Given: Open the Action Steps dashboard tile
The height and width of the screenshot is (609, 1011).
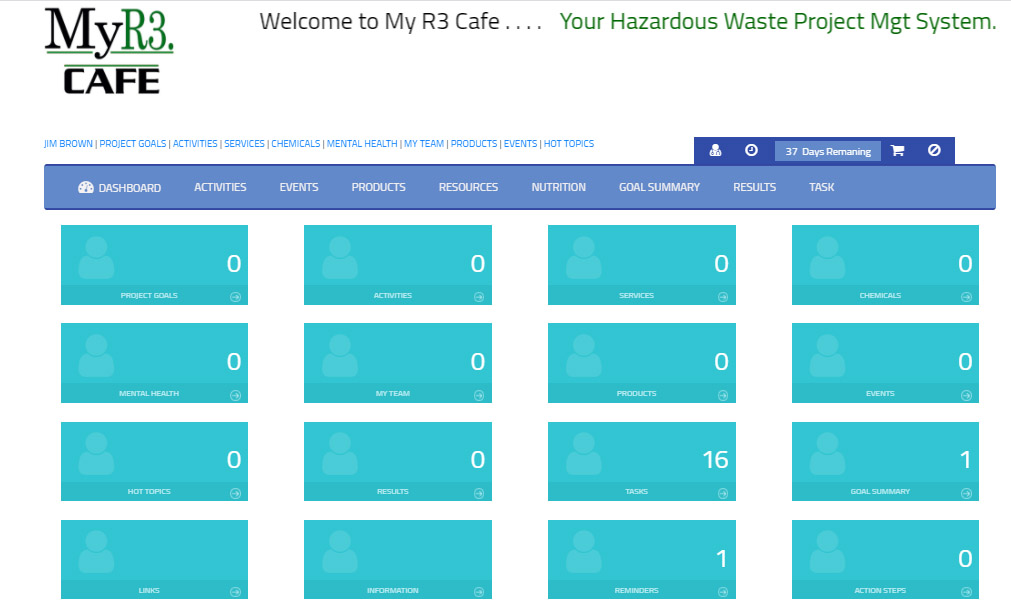Looking at the screenshot, I should point(885,559).
